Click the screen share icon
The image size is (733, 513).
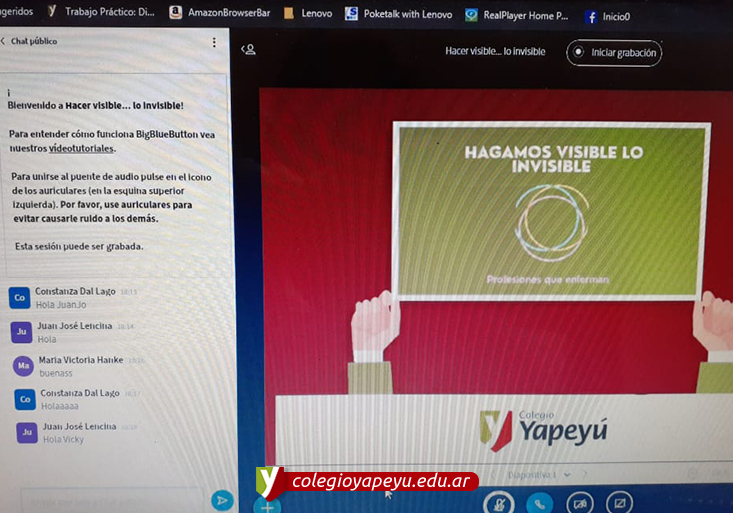(620, 504)
